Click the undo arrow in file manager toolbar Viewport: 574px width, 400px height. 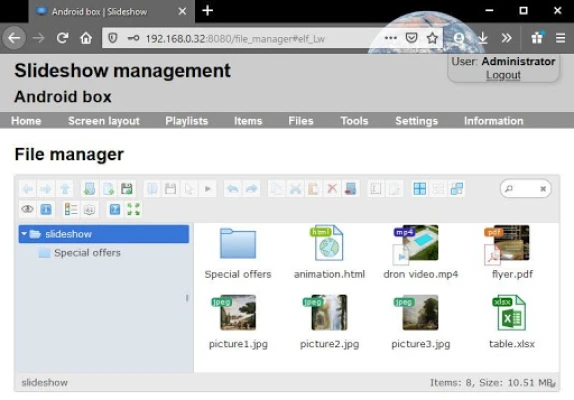coord(232,189)
